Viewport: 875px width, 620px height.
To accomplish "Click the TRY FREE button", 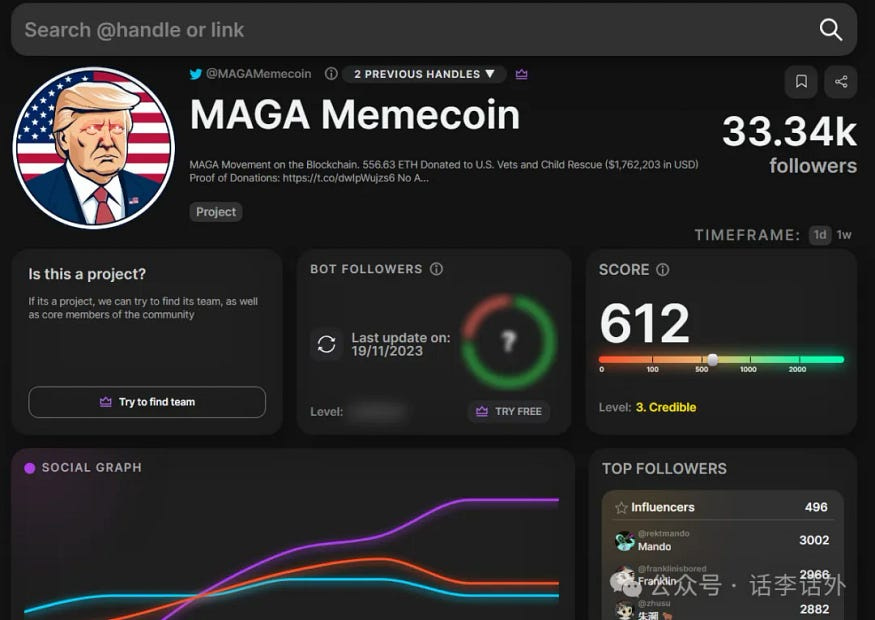I will [x=508, y=411].
